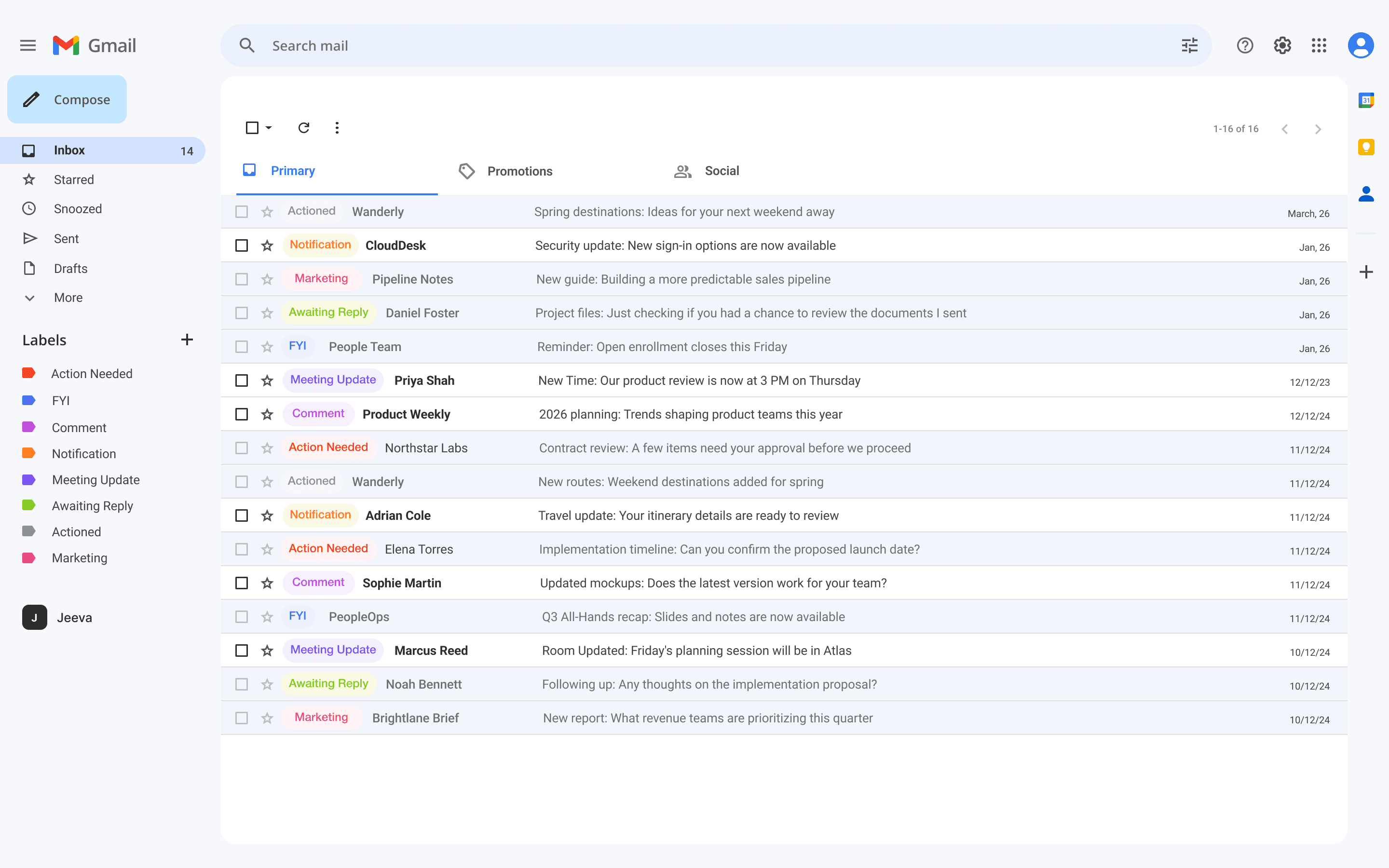Screen dimensions: 1389x868
Task: Open the Google apps grid
Action: [x=1319, y=45]
